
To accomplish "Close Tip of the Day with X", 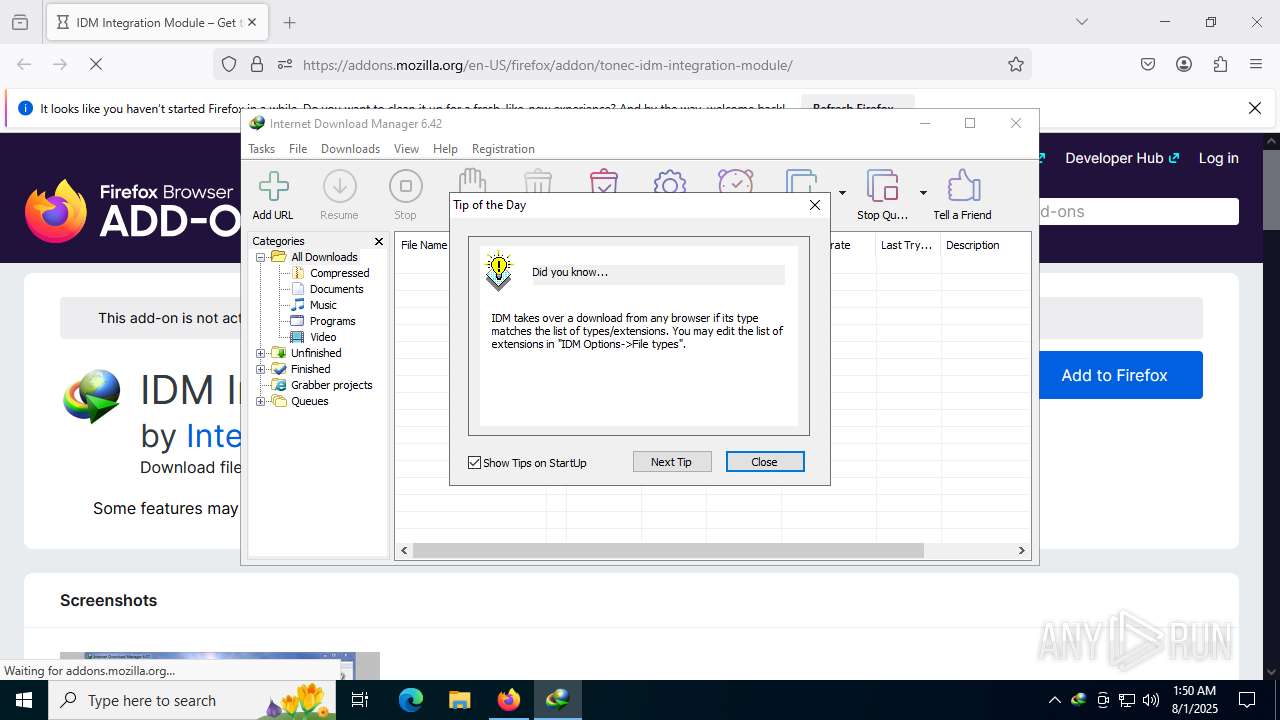I will [815, 205].
